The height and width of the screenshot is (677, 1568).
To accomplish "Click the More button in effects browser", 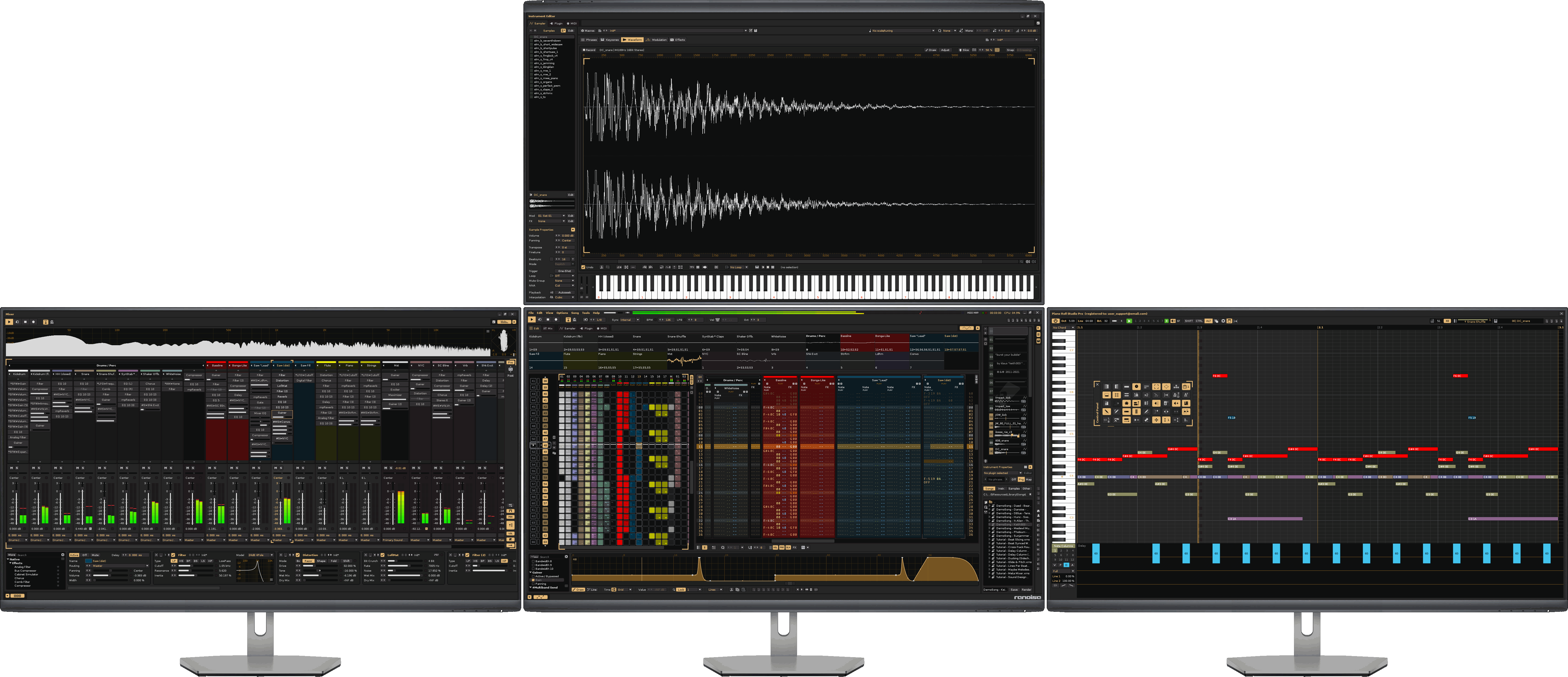I will (12, 555).
